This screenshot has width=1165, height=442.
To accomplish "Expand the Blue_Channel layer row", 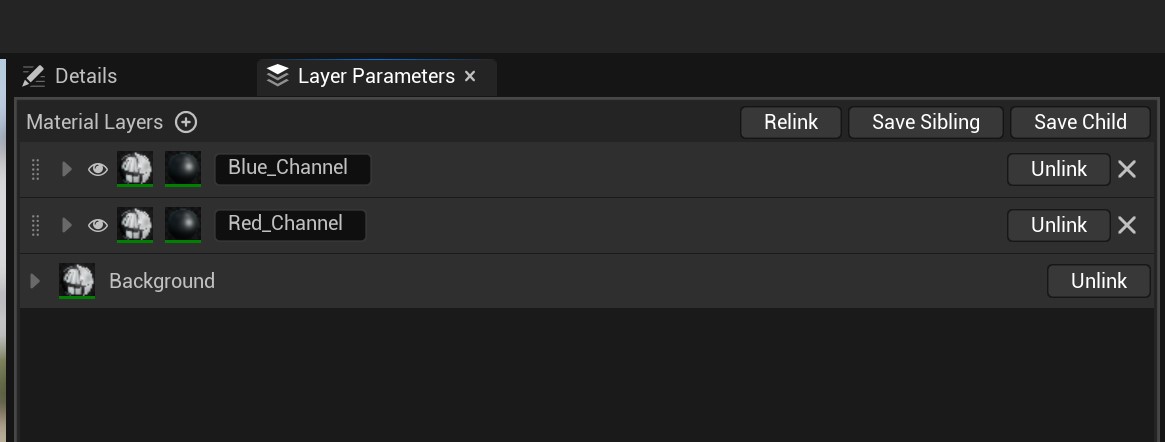I will 66,169.
